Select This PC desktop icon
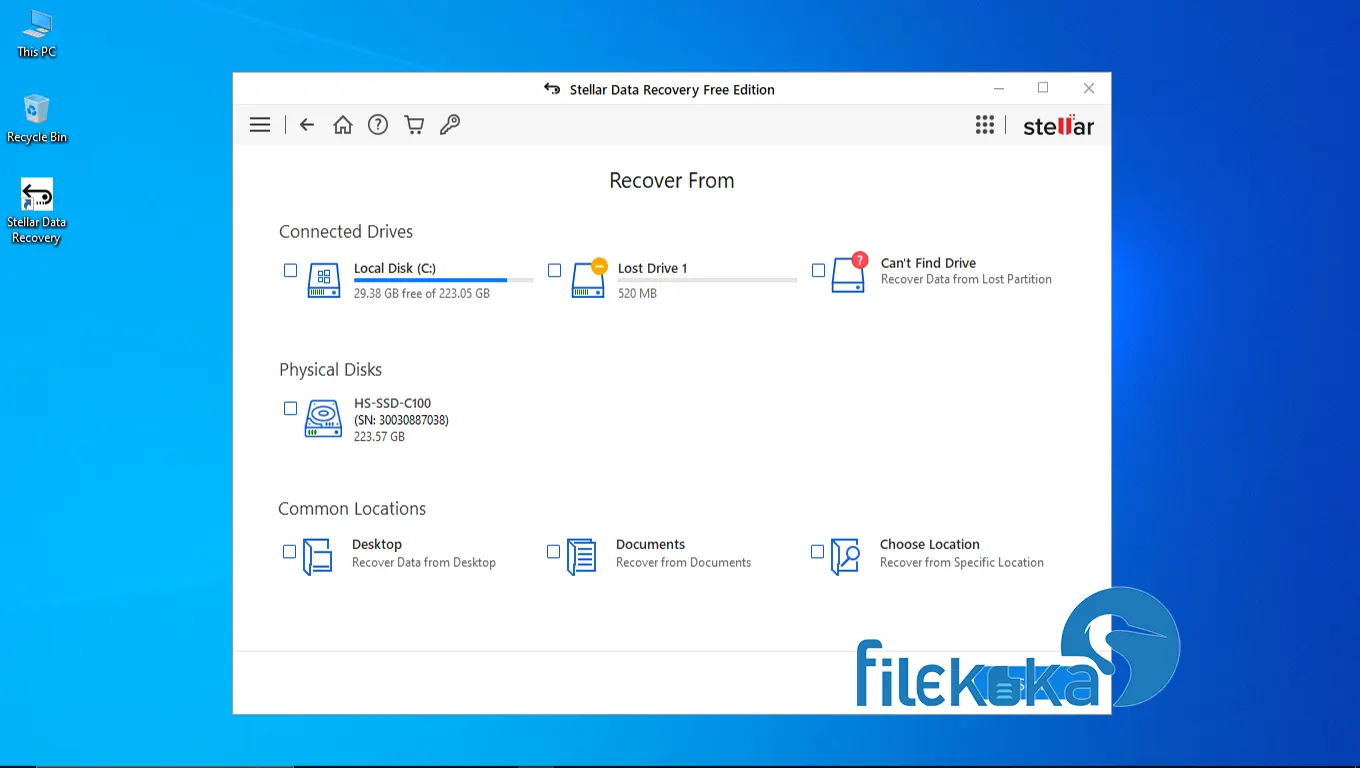 tap(36, 33)
